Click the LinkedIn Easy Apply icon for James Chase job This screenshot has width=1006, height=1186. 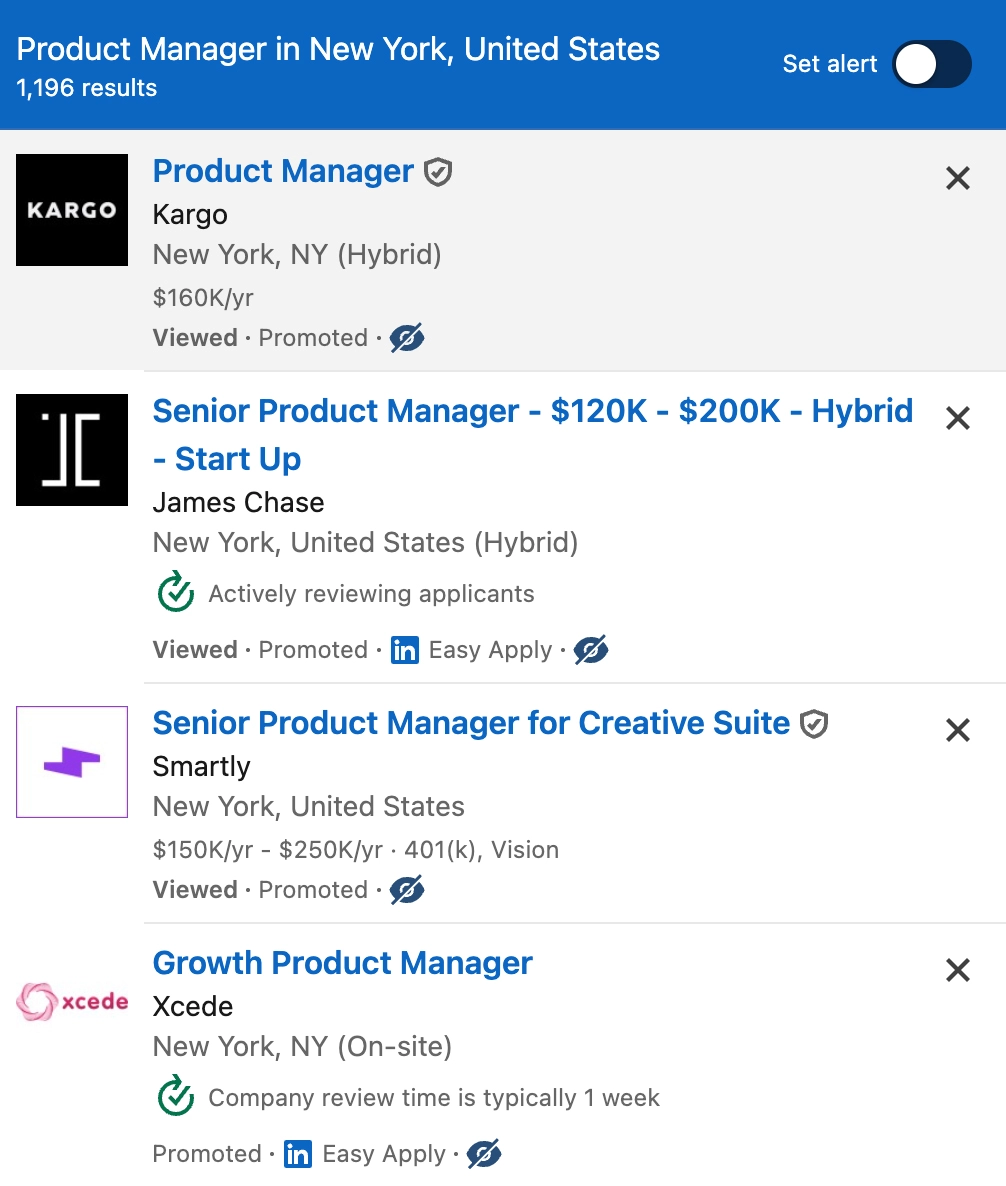point(404,650)
